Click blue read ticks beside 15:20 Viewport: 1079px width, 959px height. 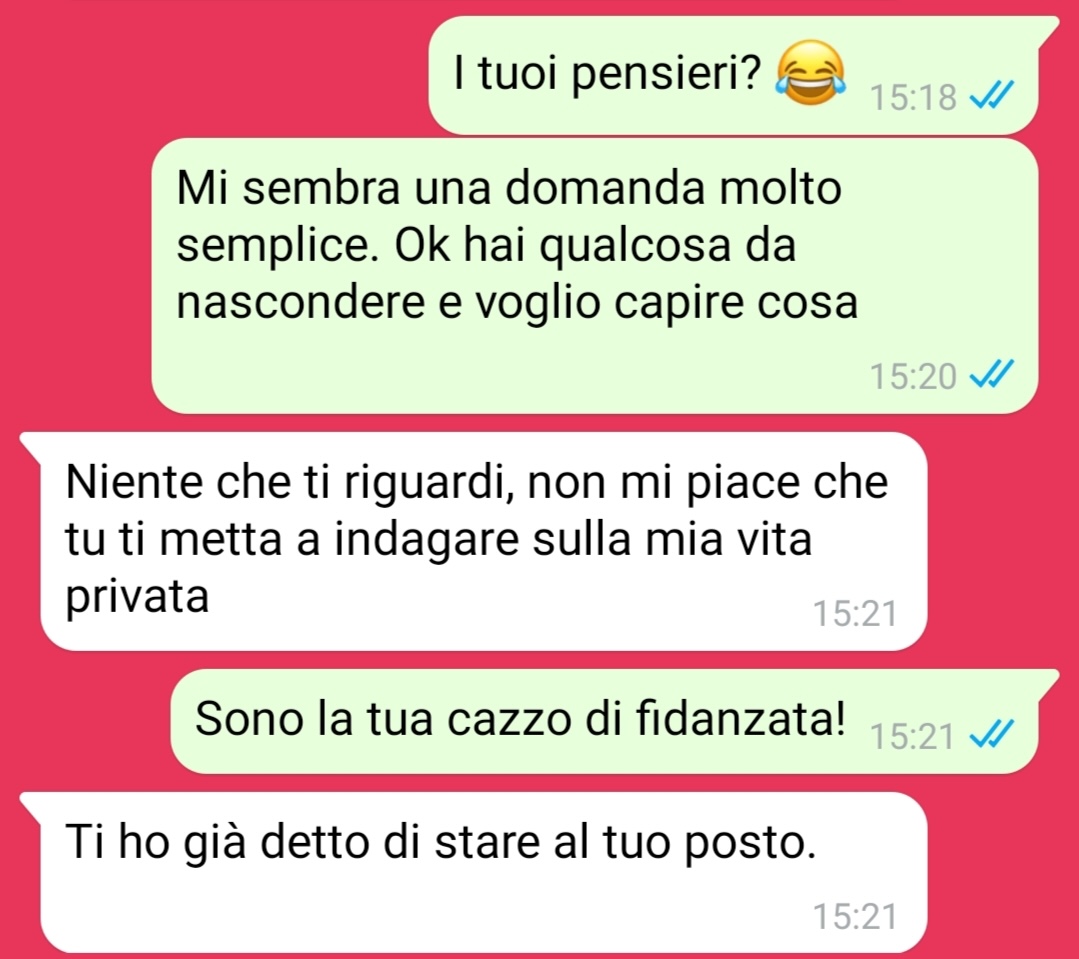pyautogui.click(x=991, y=374)
